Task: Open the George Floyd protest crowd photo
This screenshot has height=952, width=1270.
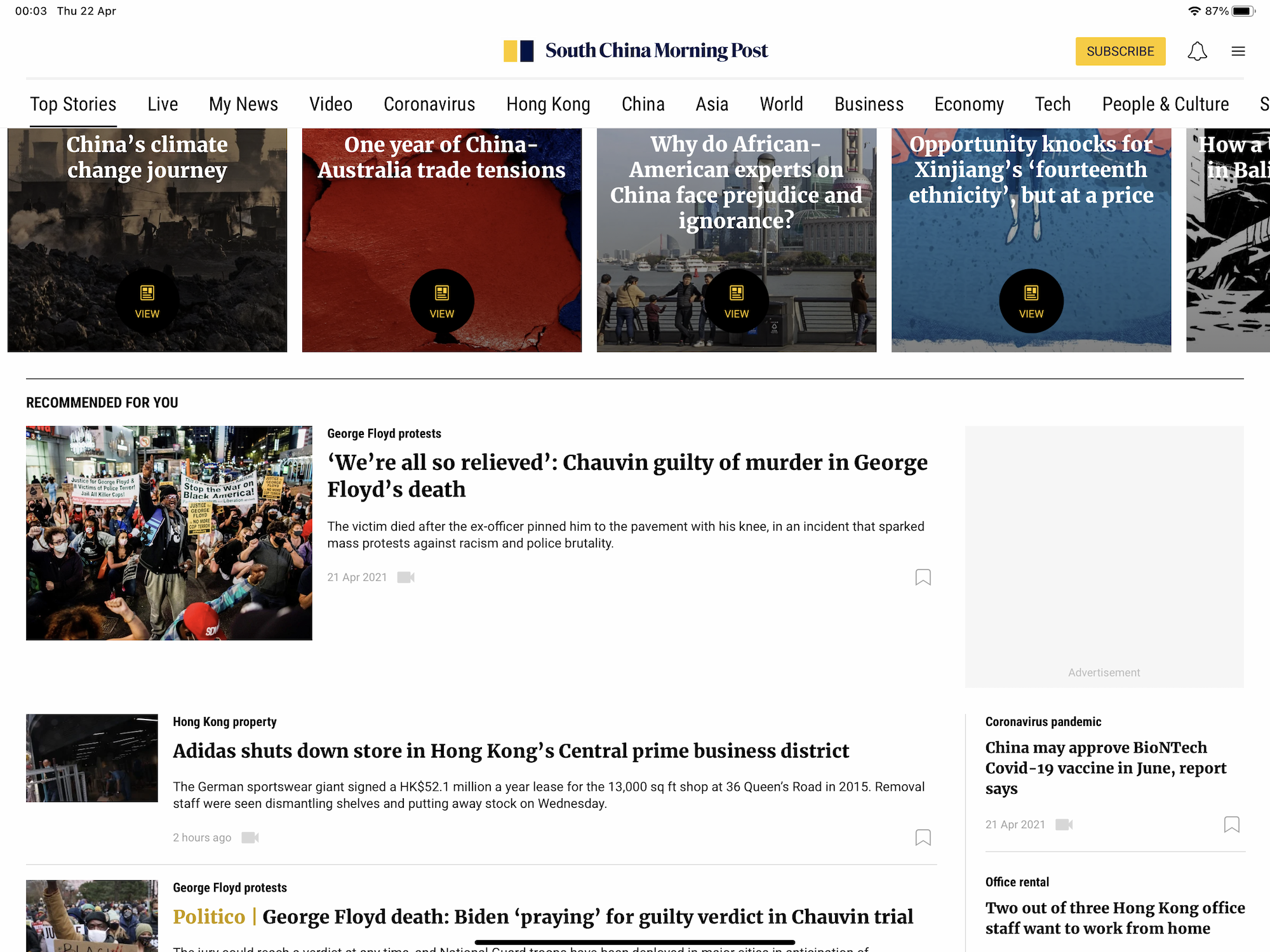Action: point(169,533)
